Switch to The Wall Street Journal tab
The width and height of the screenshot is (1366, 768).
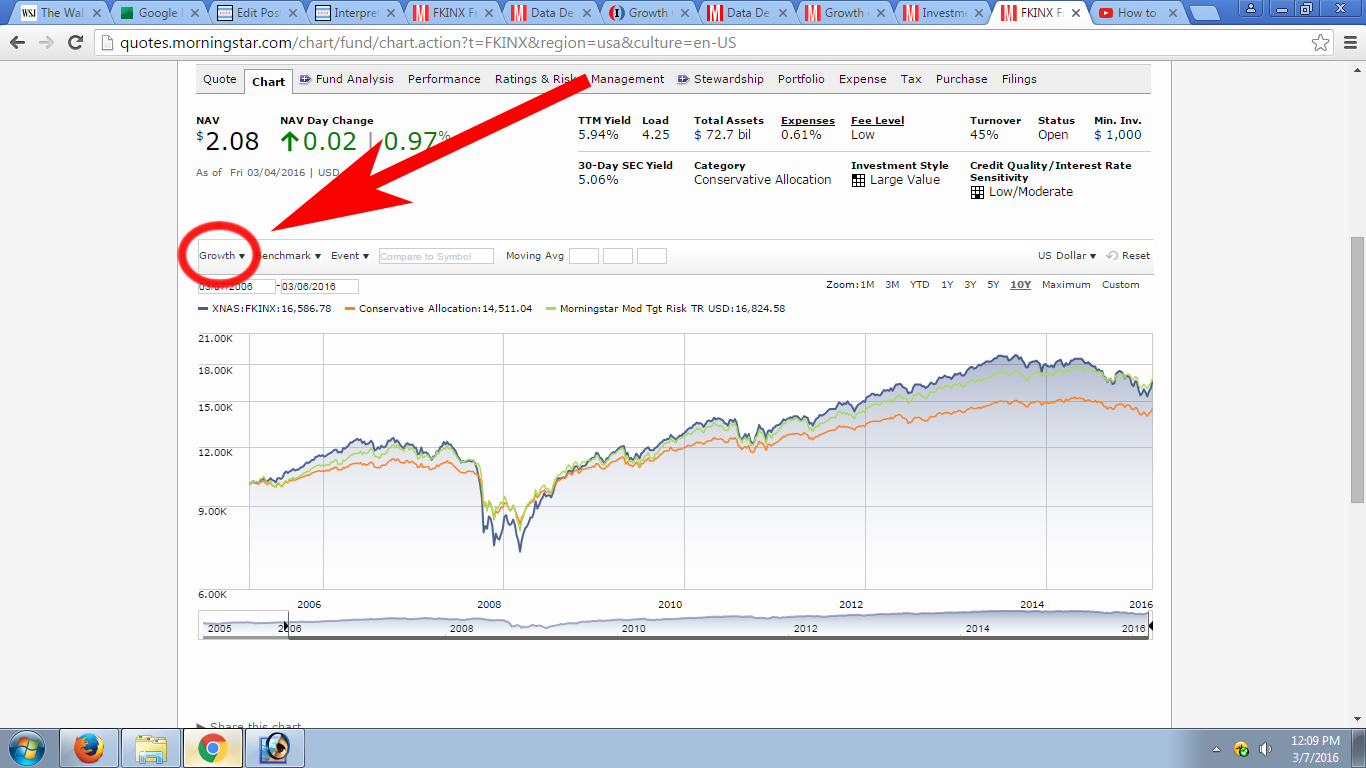[x=61, y=13]
